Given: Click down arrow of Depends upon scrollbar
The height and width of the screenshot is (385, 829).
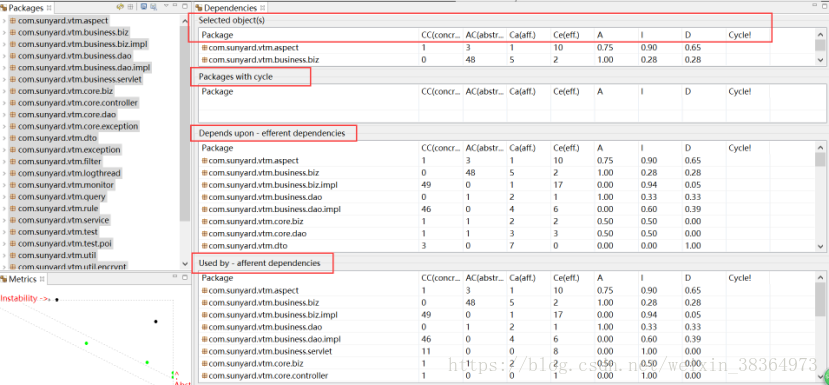Looking at the screenshot, I should tap(820, 246).
